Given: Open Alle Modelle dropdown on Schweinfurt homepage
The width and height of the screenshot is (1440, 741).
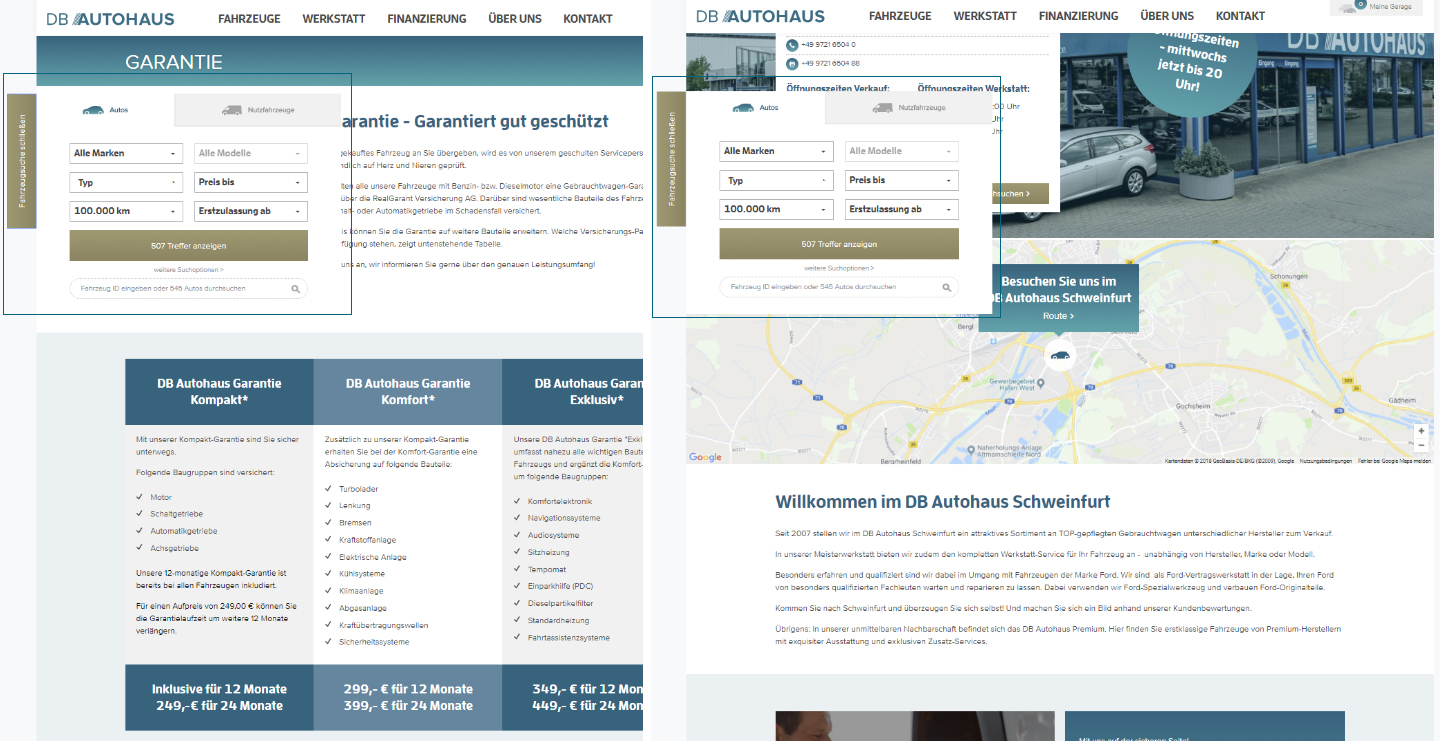Looking at the screenshot, I should click(x=902, y=151).
